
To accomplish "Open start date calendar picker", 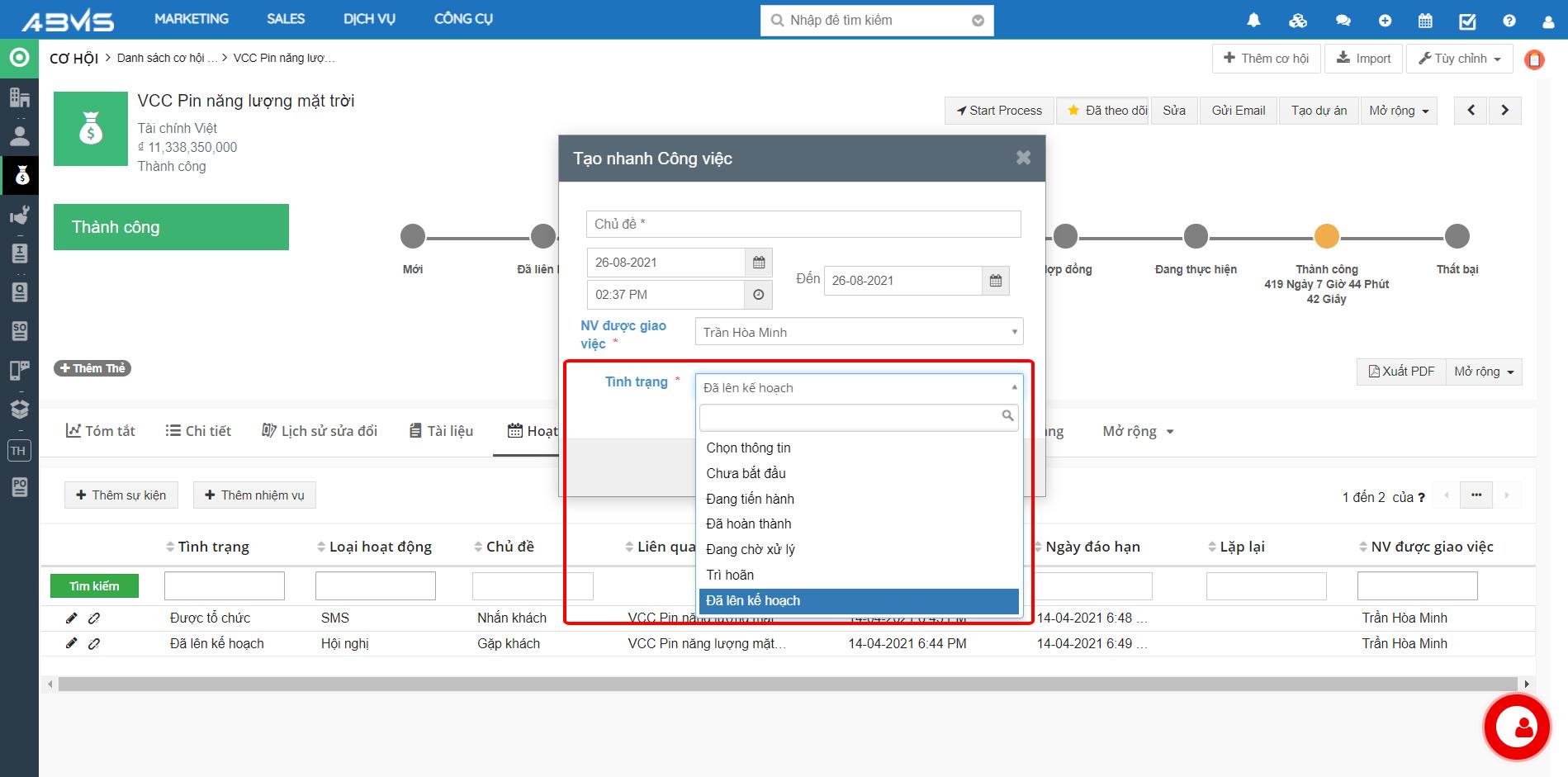I will point(759,263).
